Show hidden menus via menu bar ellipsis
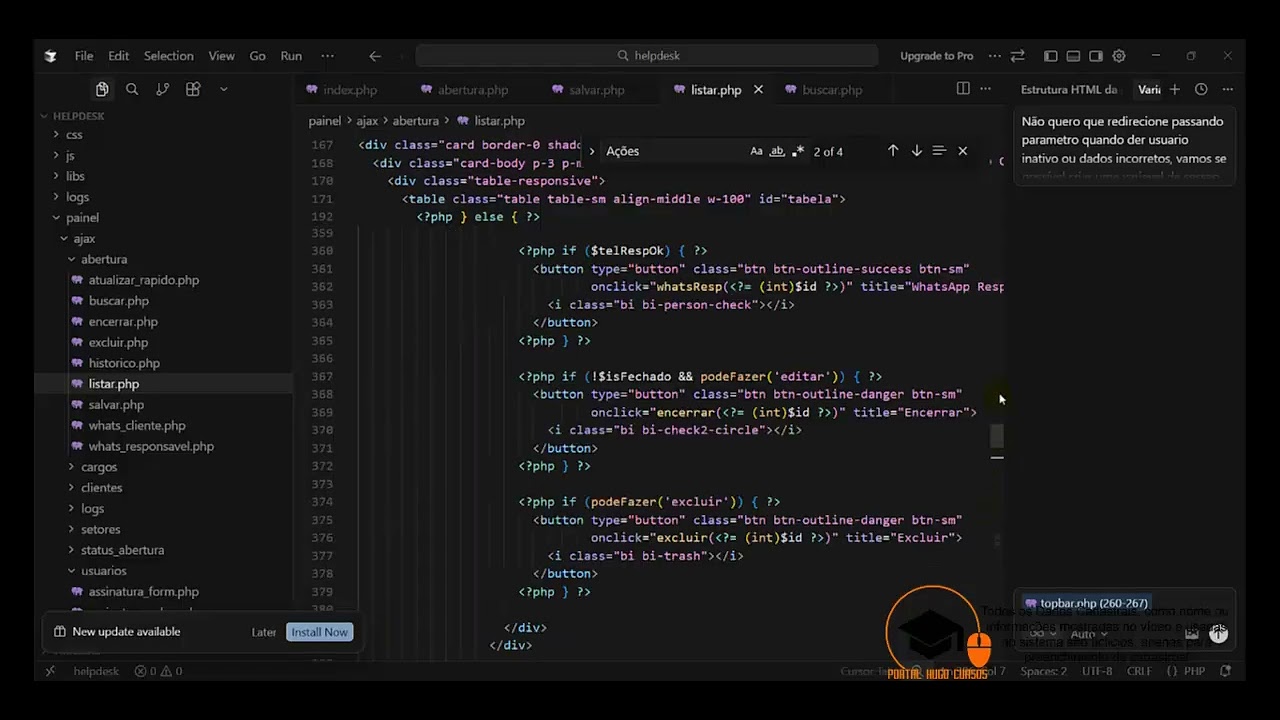 pyautogui.click(x=327, y=56)
